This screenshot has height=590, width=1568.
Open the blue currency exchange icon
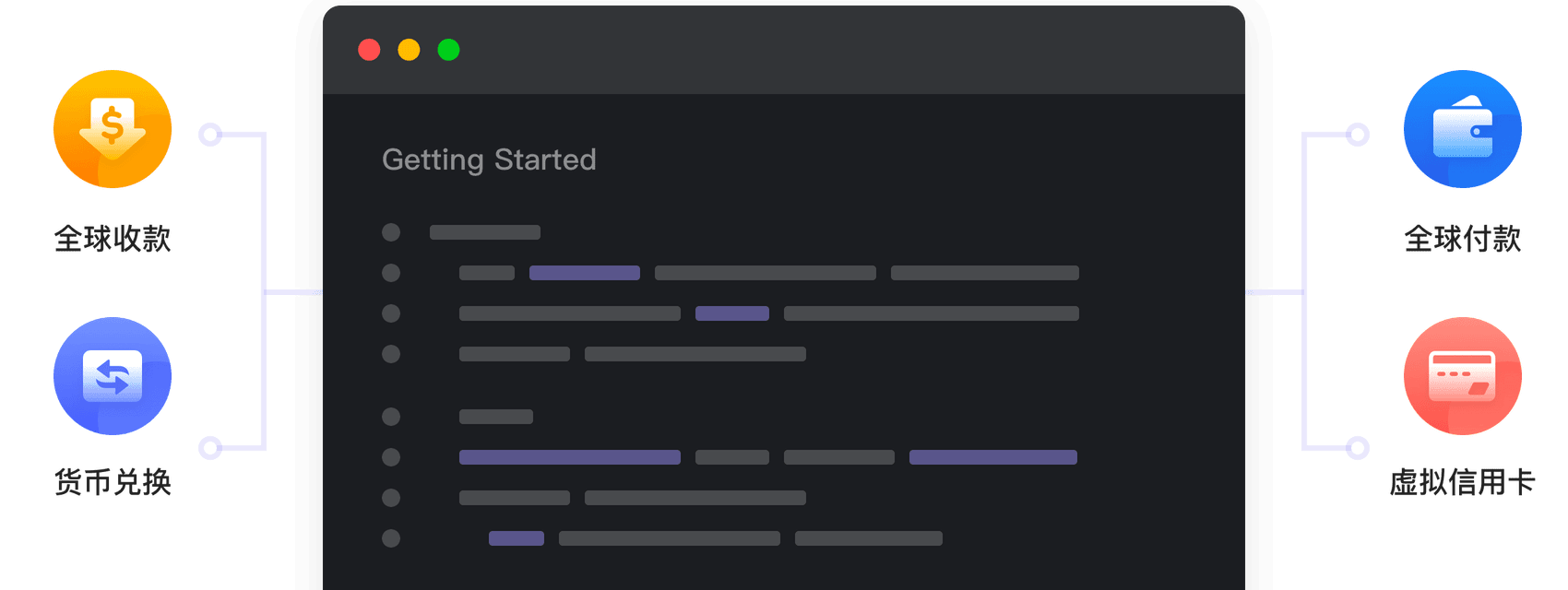click(113, 376)
